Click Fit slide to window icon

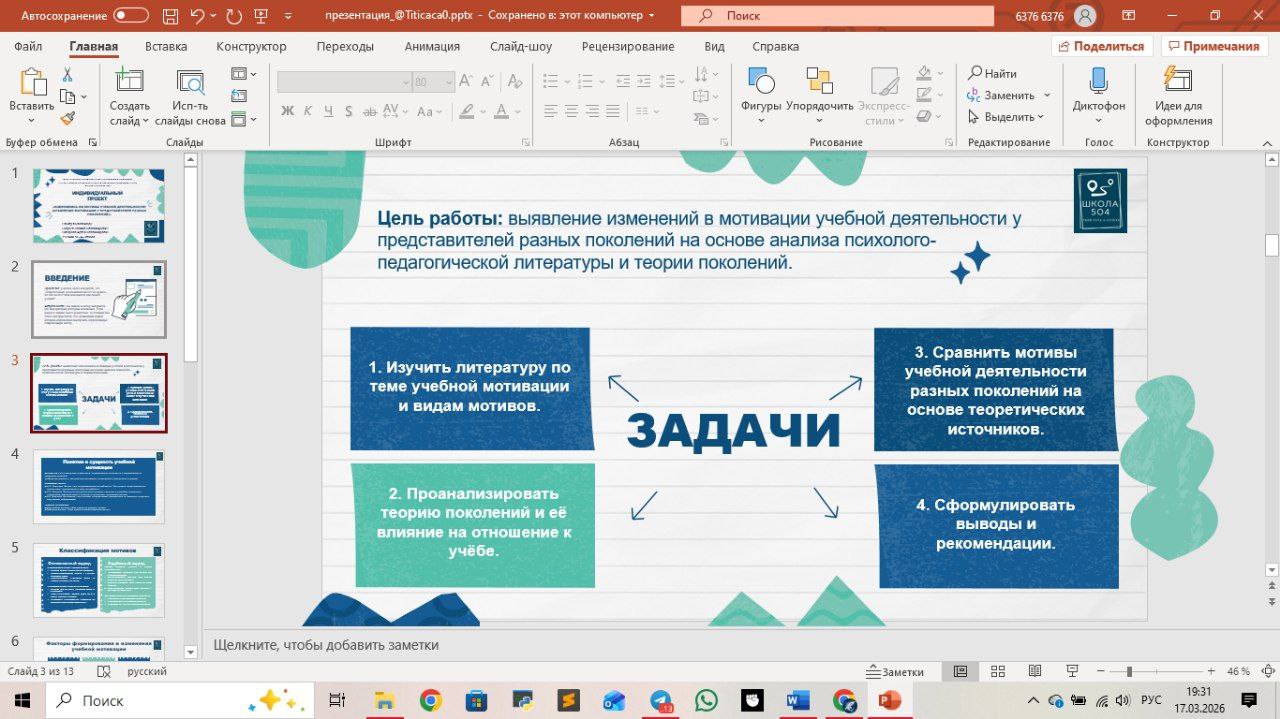coord(1268,671)
